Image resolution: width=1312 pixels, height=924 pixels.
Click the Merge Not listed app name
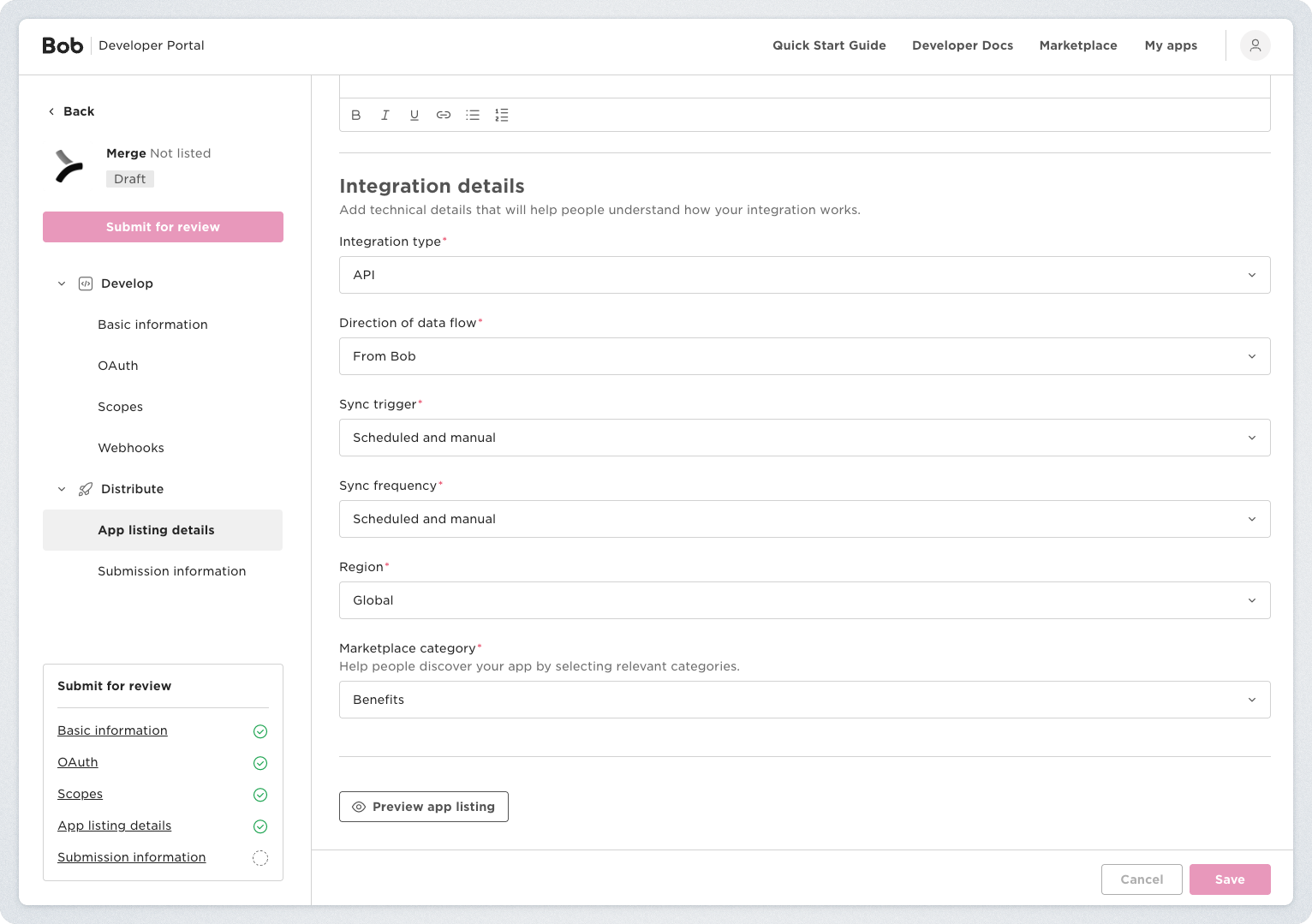[158, 153]
